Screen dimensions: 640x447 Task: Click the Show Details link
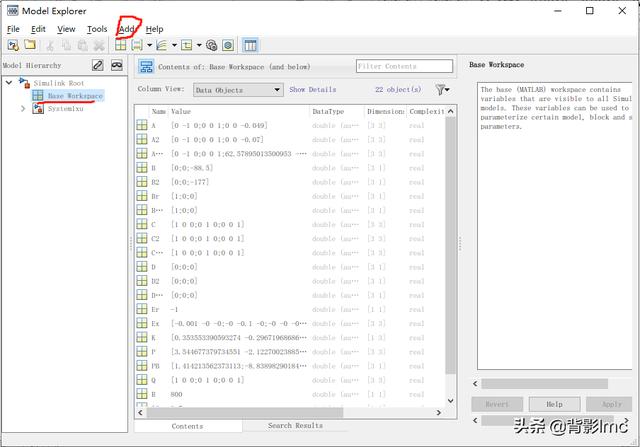[x=313, y=89]
